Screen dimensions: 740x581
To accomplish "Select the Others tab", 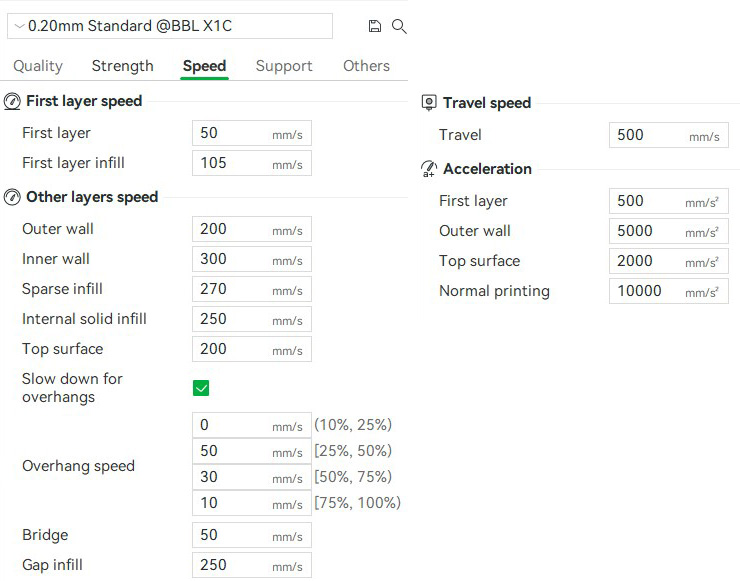I will click(366, 66).
